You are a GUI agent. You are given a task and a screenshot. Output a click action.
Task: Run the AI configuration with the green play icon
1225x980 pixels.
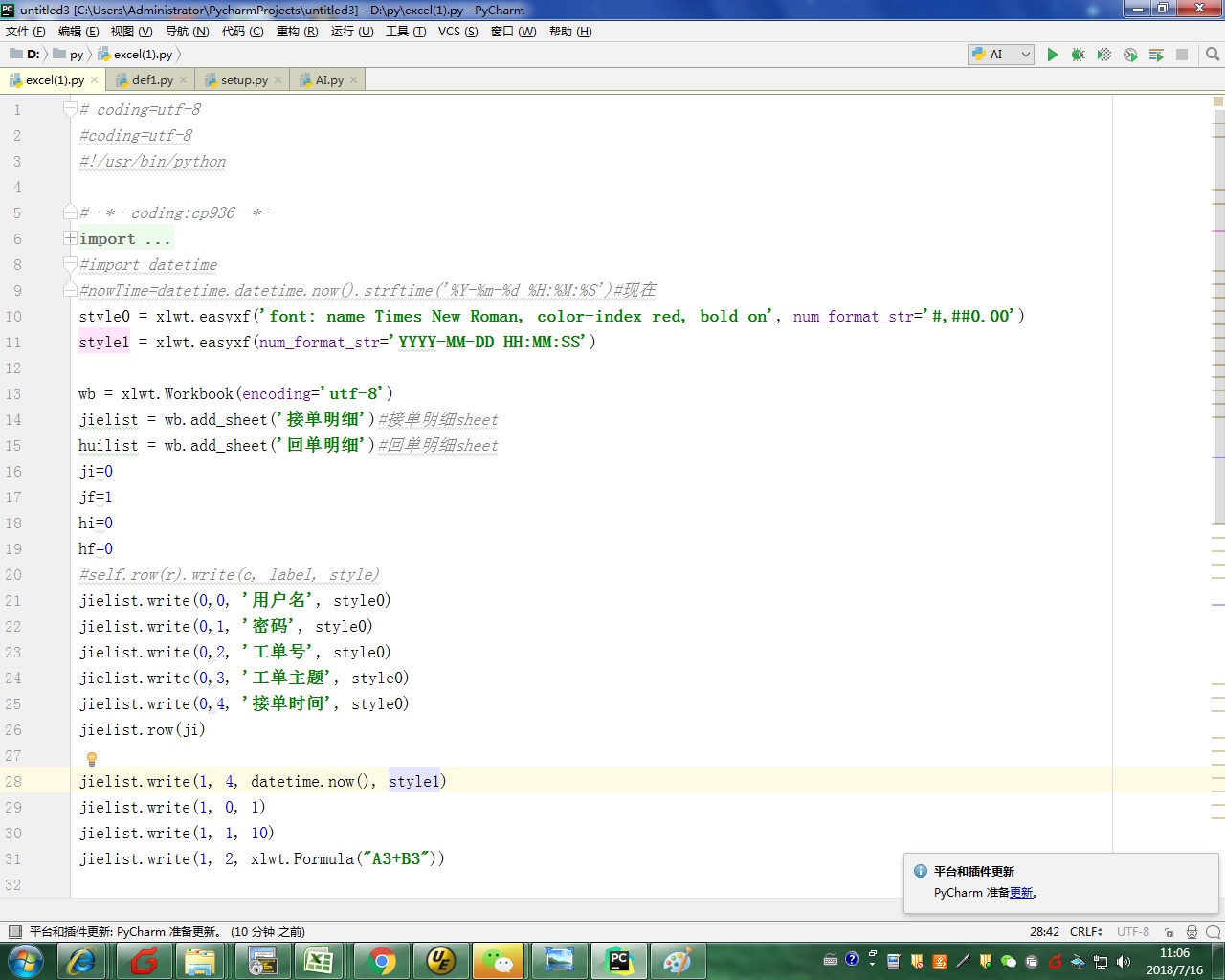coord(1053,55)
